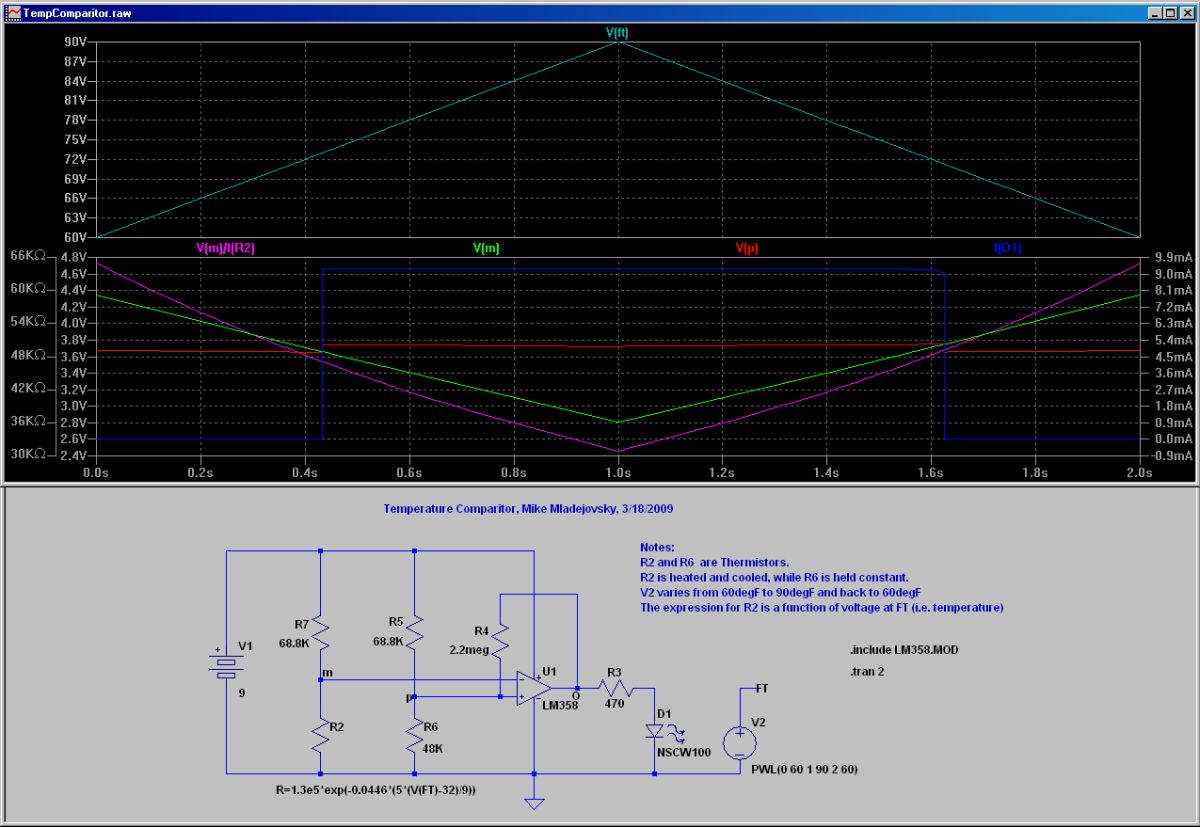Close the TempComparitor.raw waveform window
This screenshot has width=1200, height=827.
point(1187,14)
